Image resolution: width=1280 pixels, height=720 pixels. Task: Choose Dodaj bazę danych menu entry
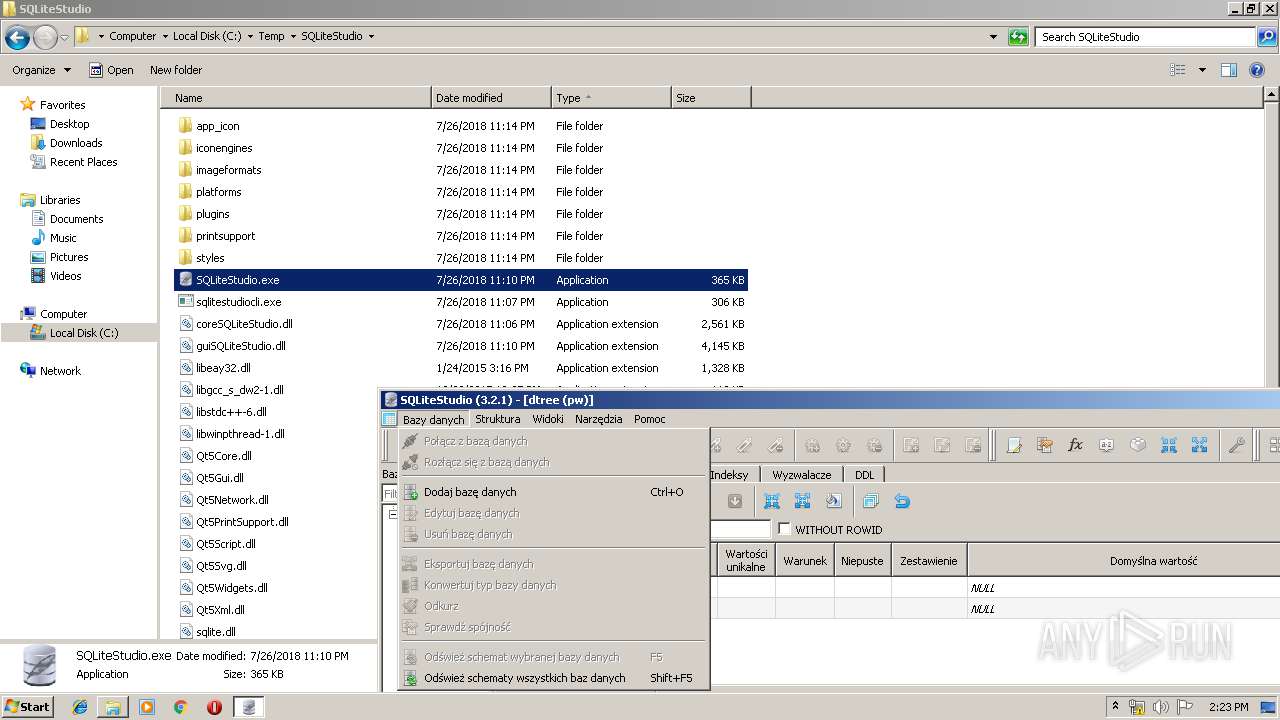[553, 492]
